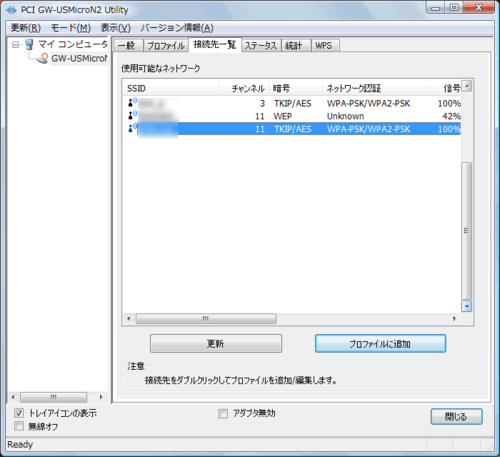Click signal icon of the channel 3 network
The height and width of the screenshot is (457, 500).
coord(132,102)
